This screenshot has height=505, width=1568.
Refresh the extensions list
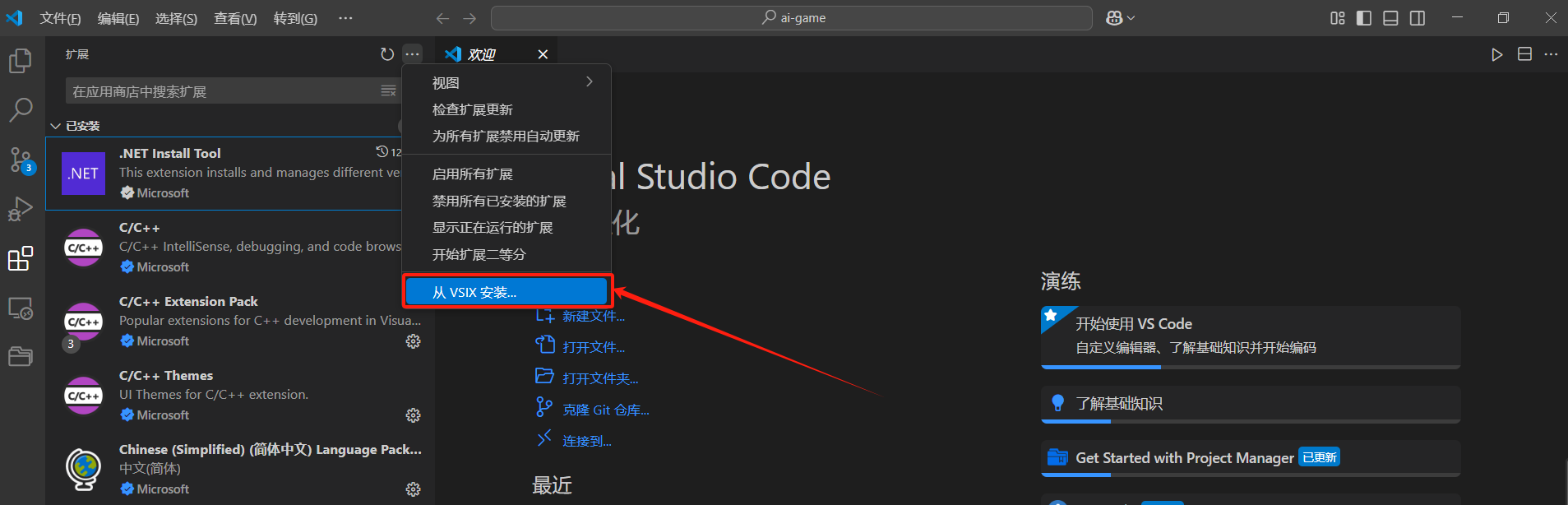point(387,54)
